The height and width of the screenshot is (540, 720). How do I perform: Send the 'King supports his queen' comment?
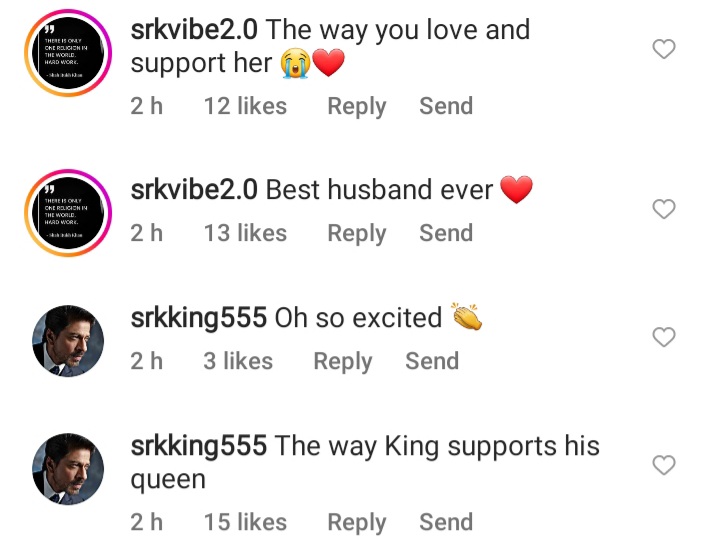pyautogui.click(x=446, y=522)
